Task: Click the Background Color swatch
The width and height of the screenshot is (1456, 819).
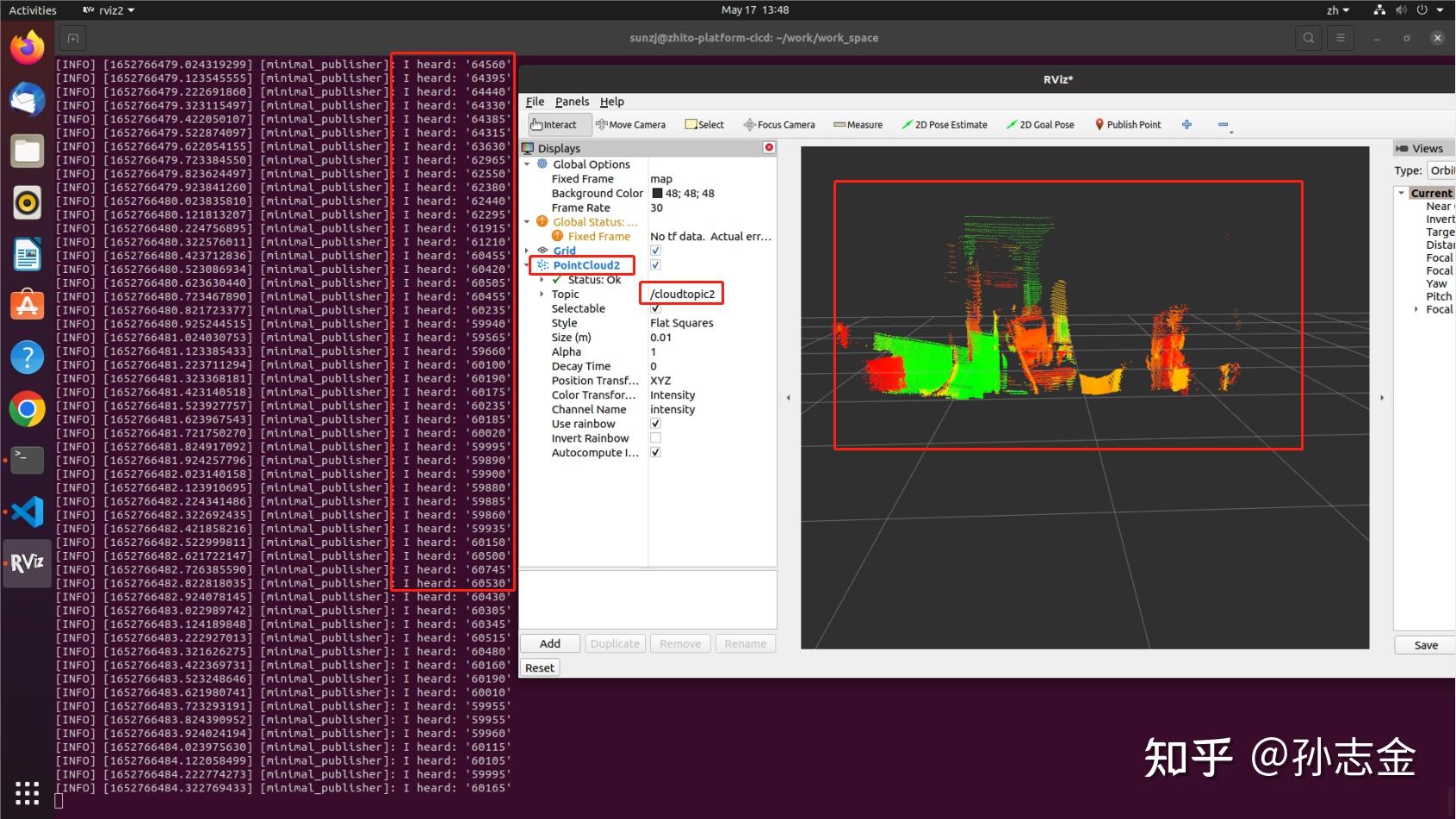Action: (x=657, y=194)
